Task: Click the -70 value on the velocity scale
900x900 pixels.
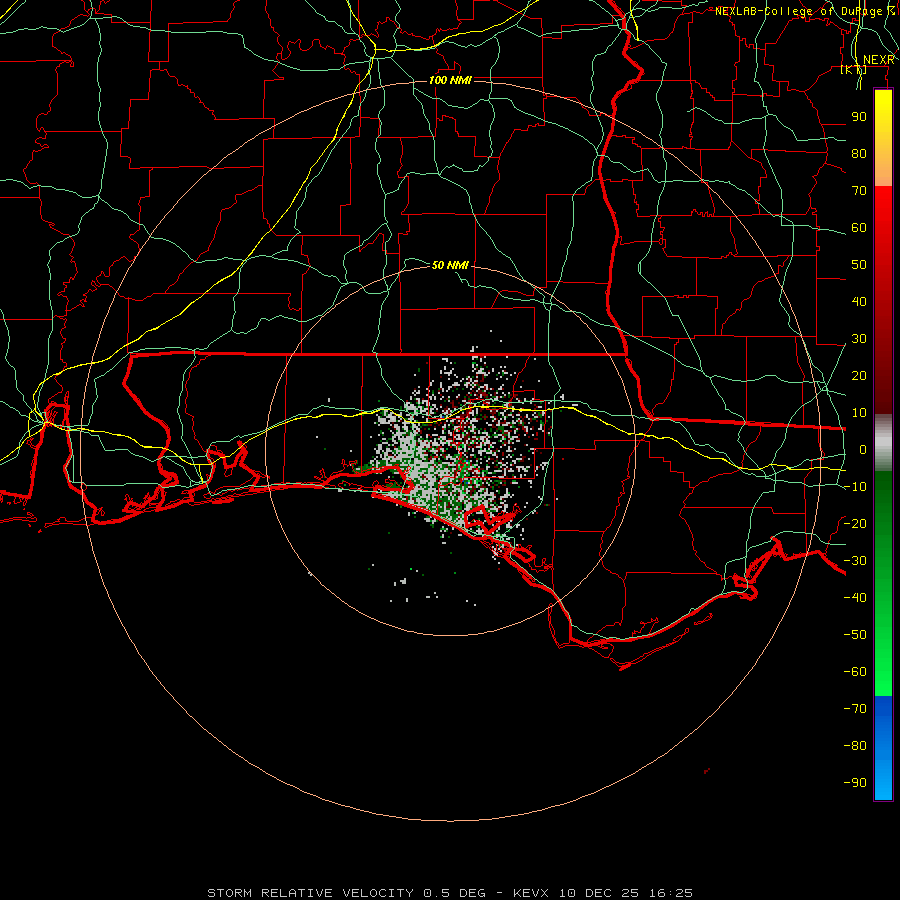Action: coord(855,709)
